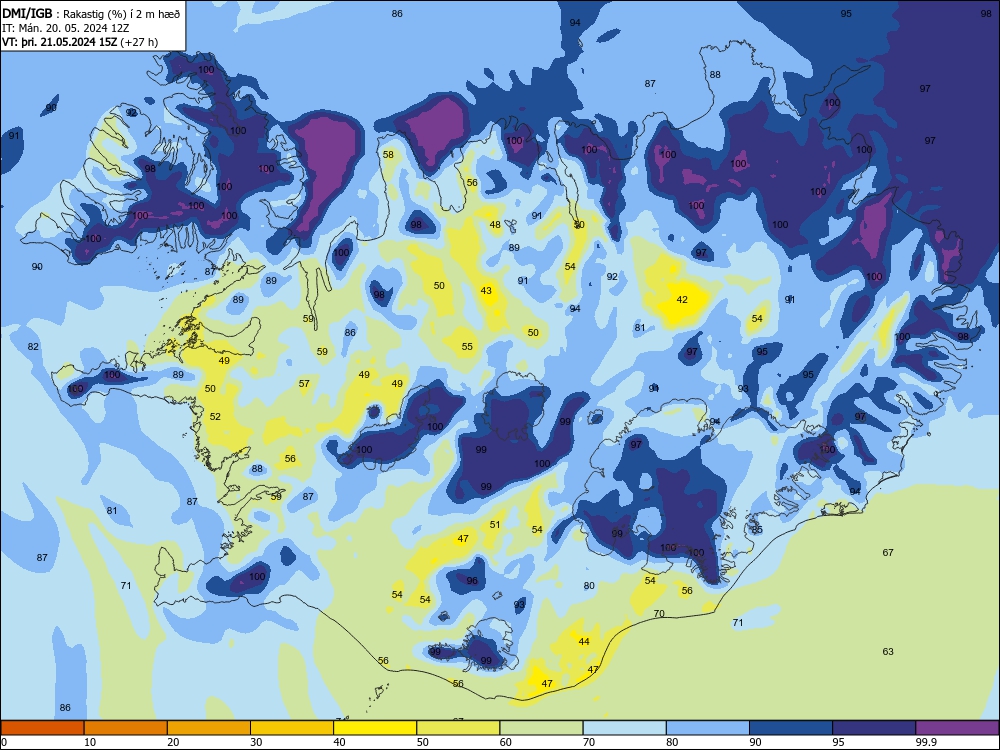Click the legend label '99.9'
1000x750 pixels.
pyautogui.click(x=926, y=742)
